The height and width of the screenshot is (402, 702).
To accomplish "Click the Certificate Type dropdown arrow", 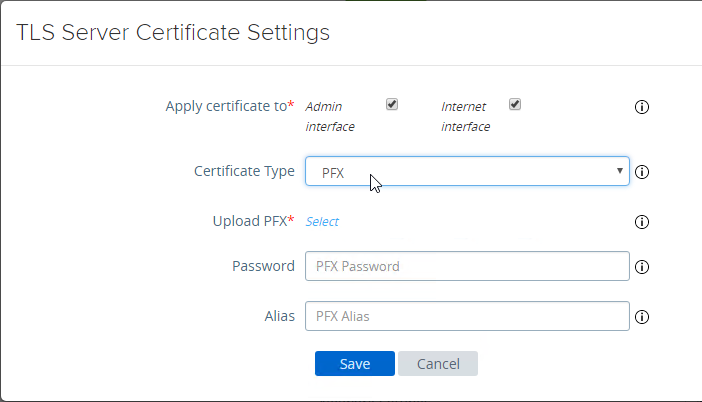I will tap(620, 172).
